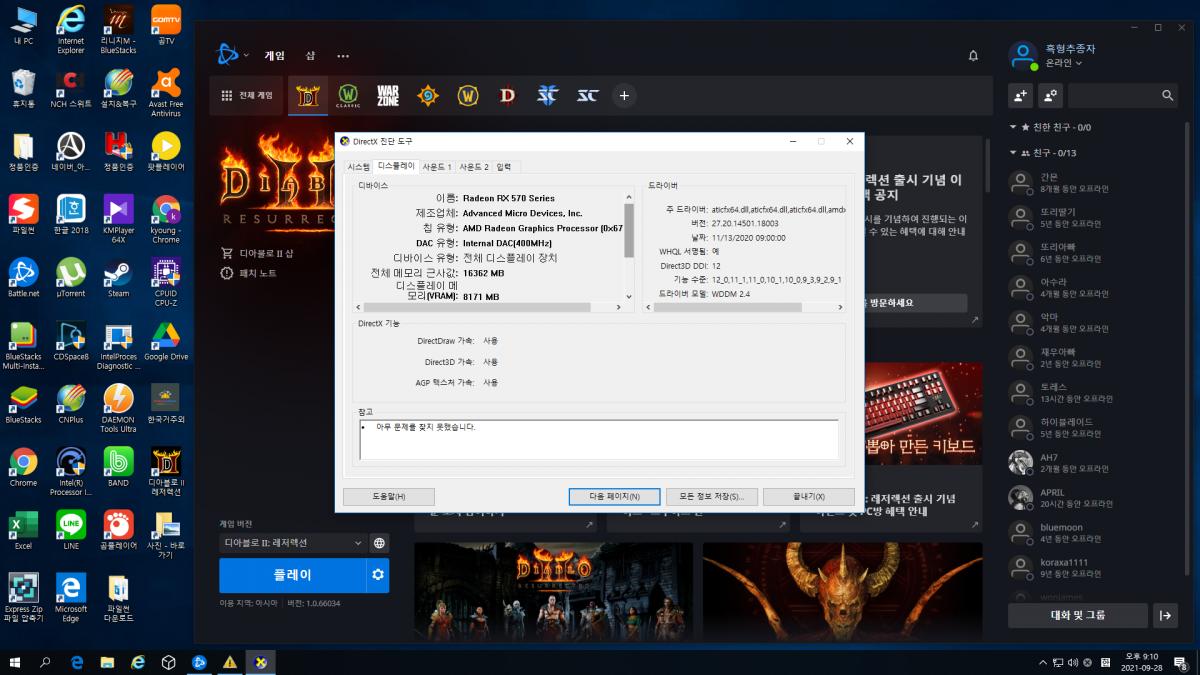Screen dimensions: 1200x675
Task: Open the World of Warcraft game page
Action: (x=468, y=95)
